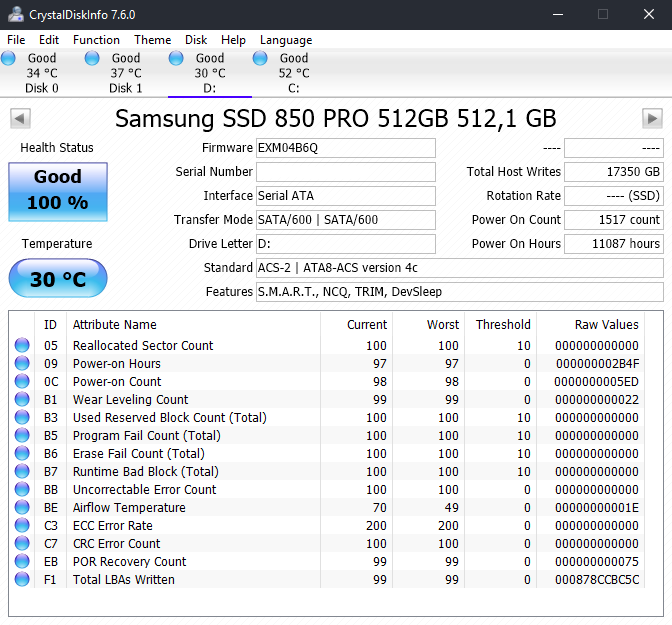Click the Good 100 % health status button
The image size is (672, 625).
click(58, 192)
